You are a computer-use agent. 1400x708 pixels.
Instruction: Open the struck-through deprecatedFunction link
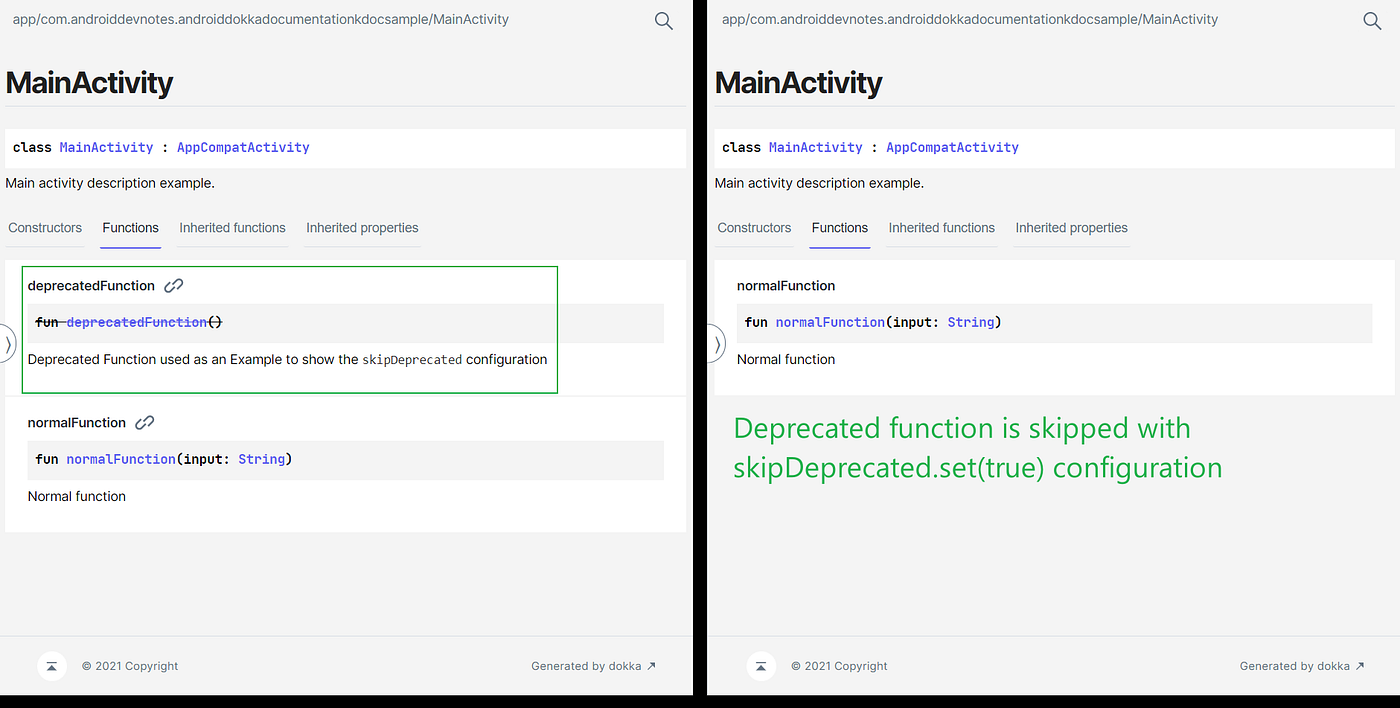[x=136, y=322]
